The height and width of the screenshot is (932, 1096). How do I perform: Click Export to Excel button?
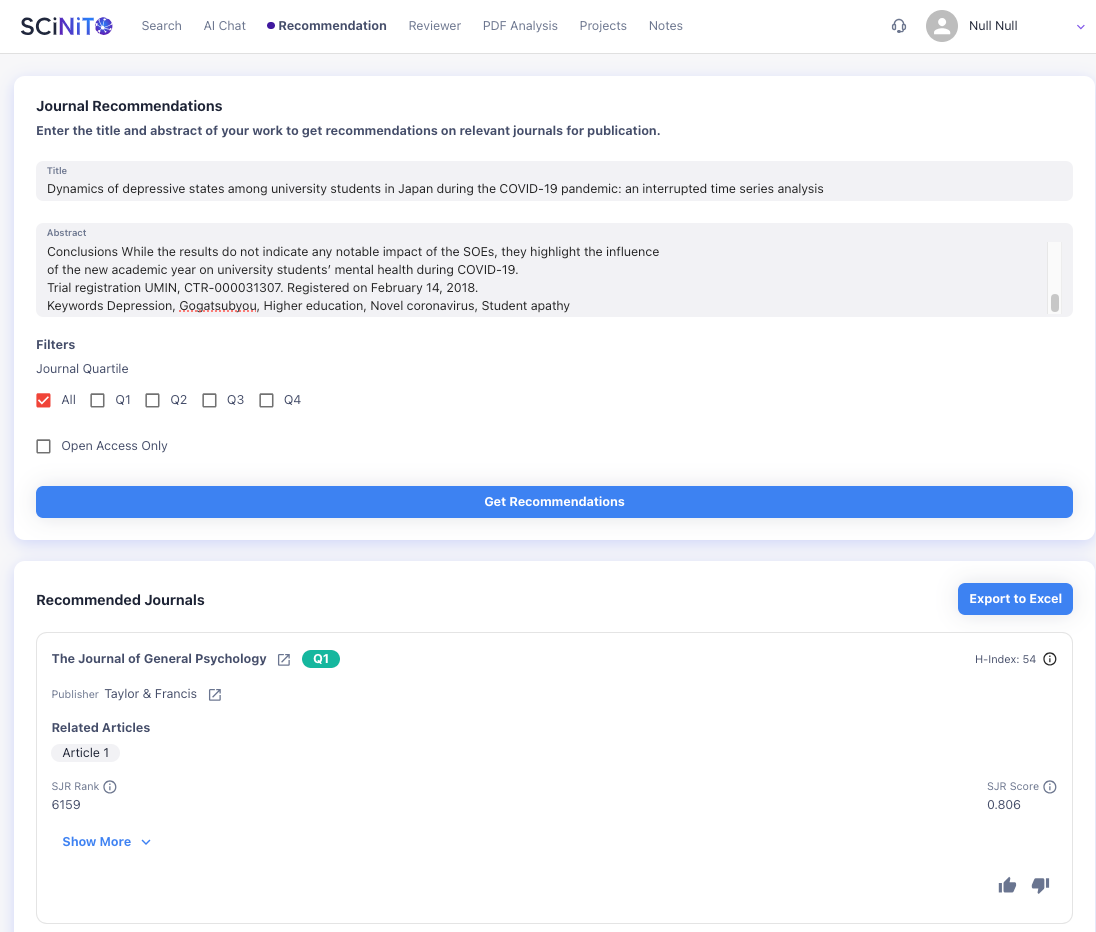pos(1015,599)
